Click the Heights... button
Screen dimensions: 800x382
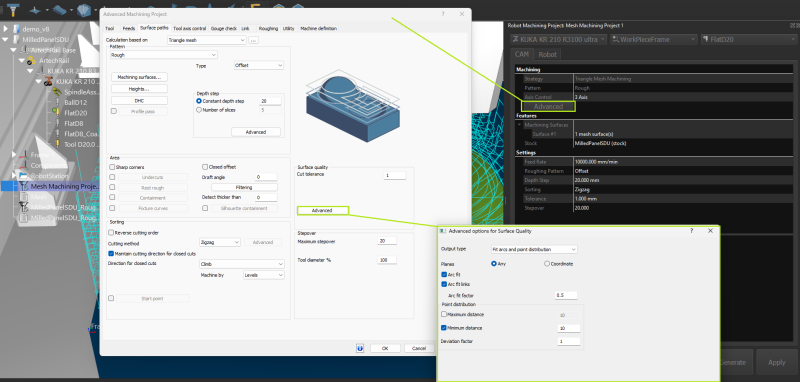tap(139, 89)
